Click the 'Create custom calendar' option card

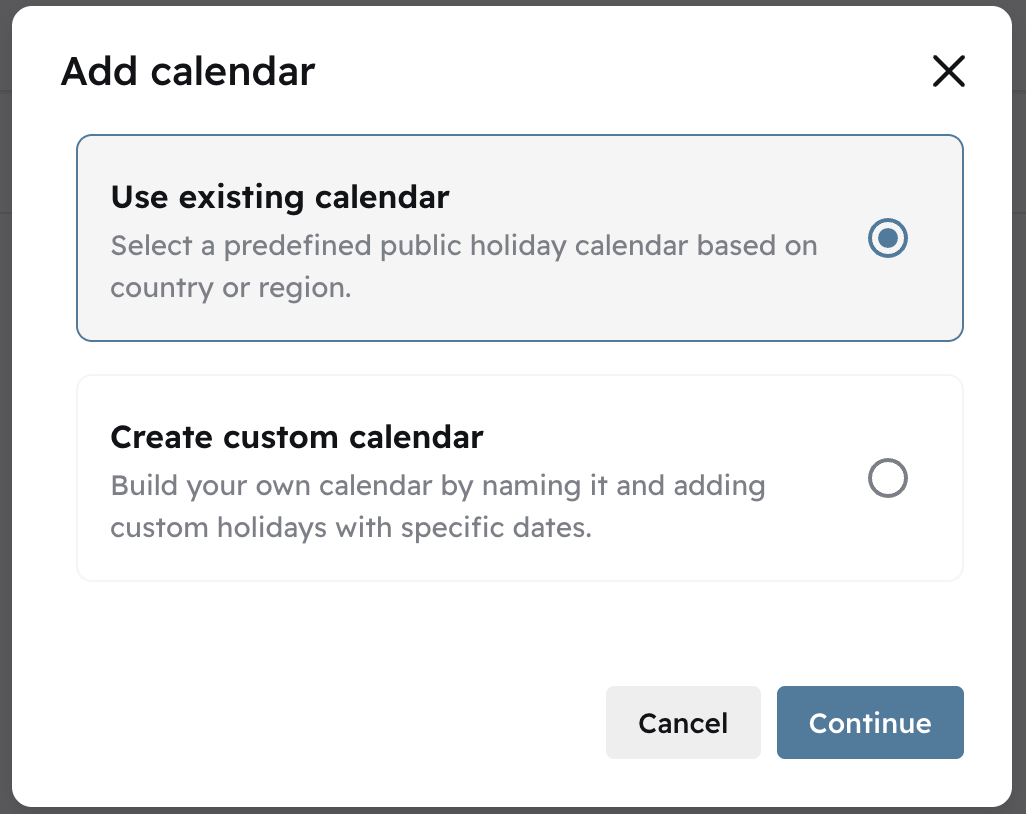(x=520, y=478)
